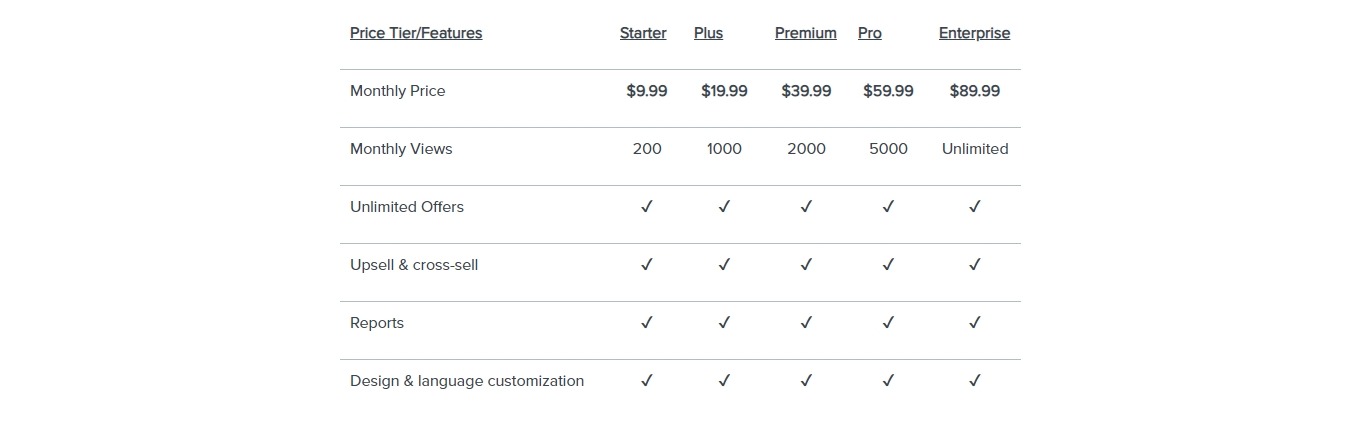
Task: Click Starter checkmark in Reports row
Action: [647, 323]
